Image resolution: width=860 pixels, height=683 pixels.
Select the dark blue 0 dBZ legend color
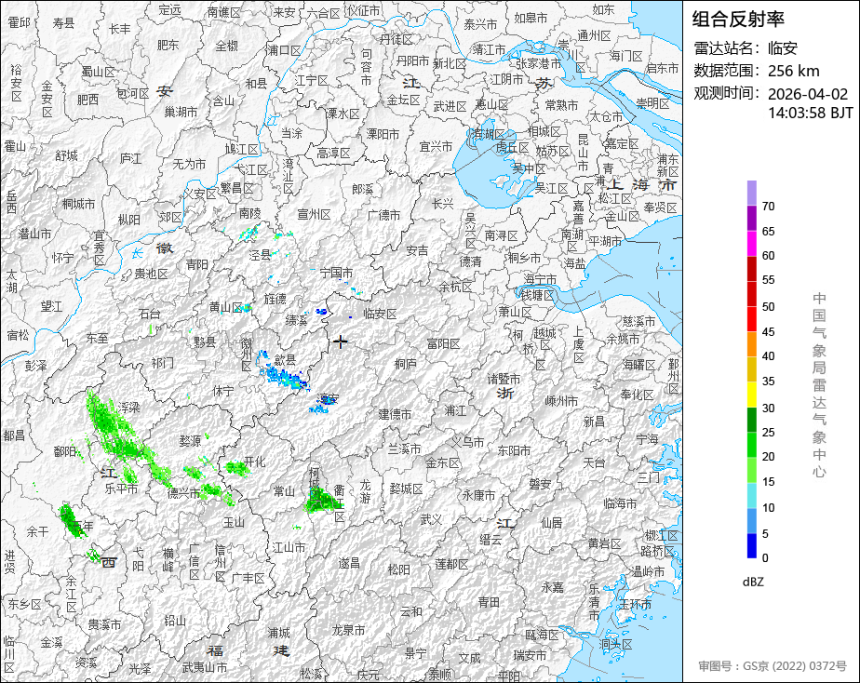[x=751, y=546]
